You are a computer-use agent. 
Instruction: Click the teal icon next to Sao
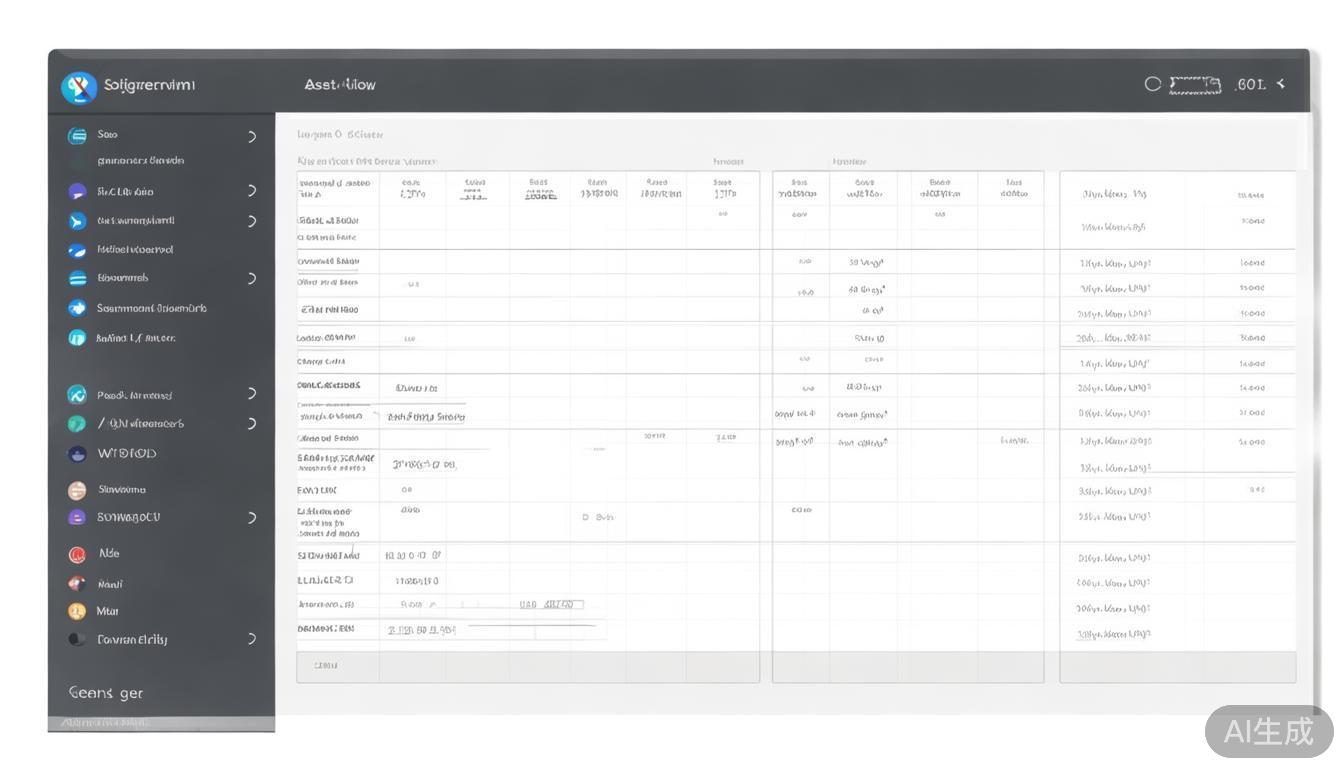click(x=77, y=136)
